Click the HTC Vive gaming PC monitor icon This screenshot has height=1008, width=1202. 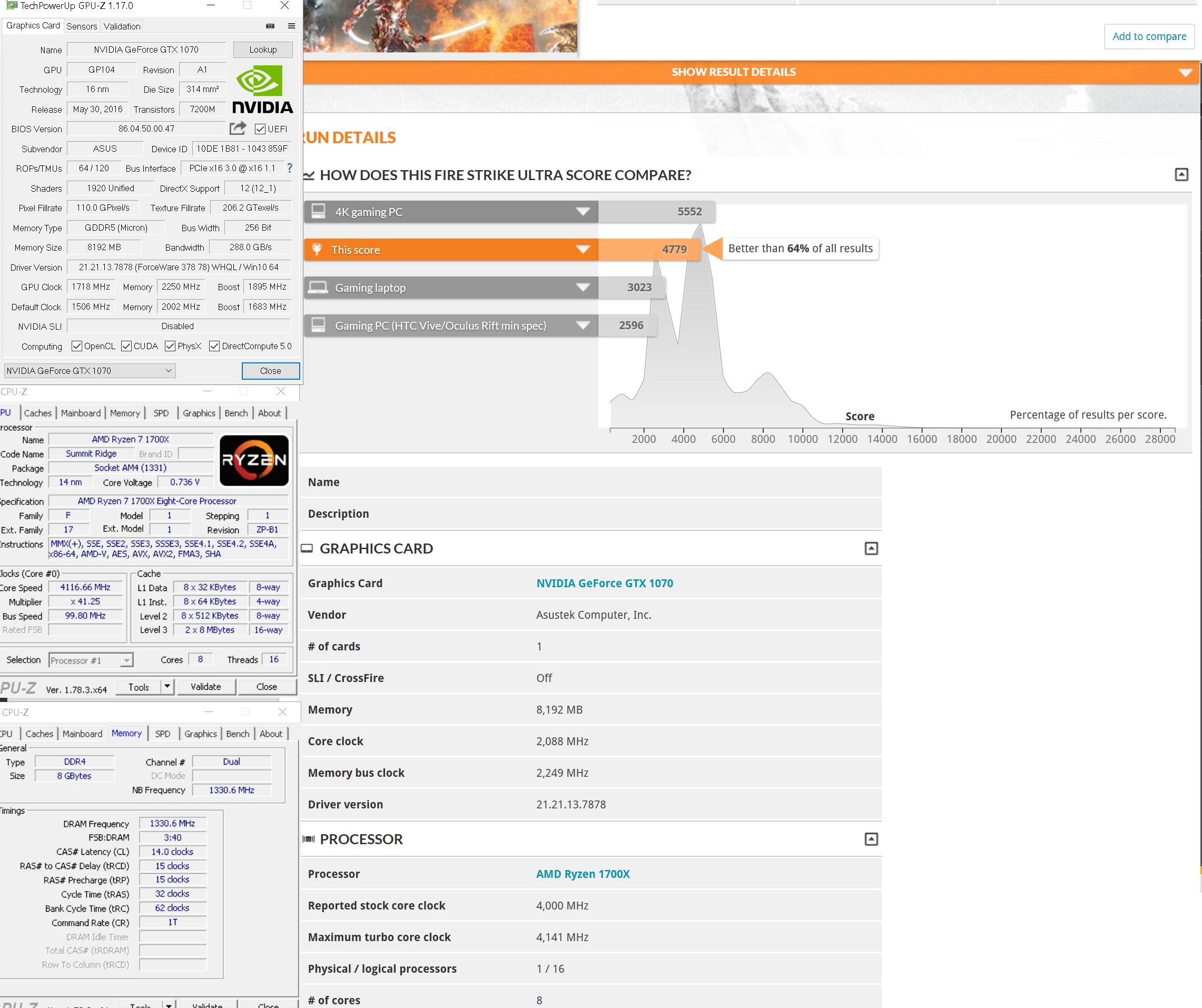pyautogui.click(x=318, y=325)
